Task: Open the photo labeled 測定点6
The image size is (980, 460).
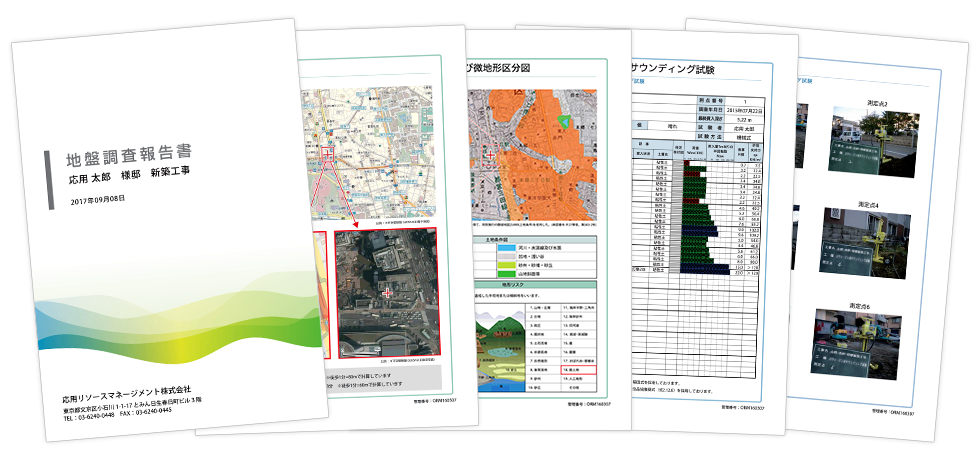Action: 858,344
